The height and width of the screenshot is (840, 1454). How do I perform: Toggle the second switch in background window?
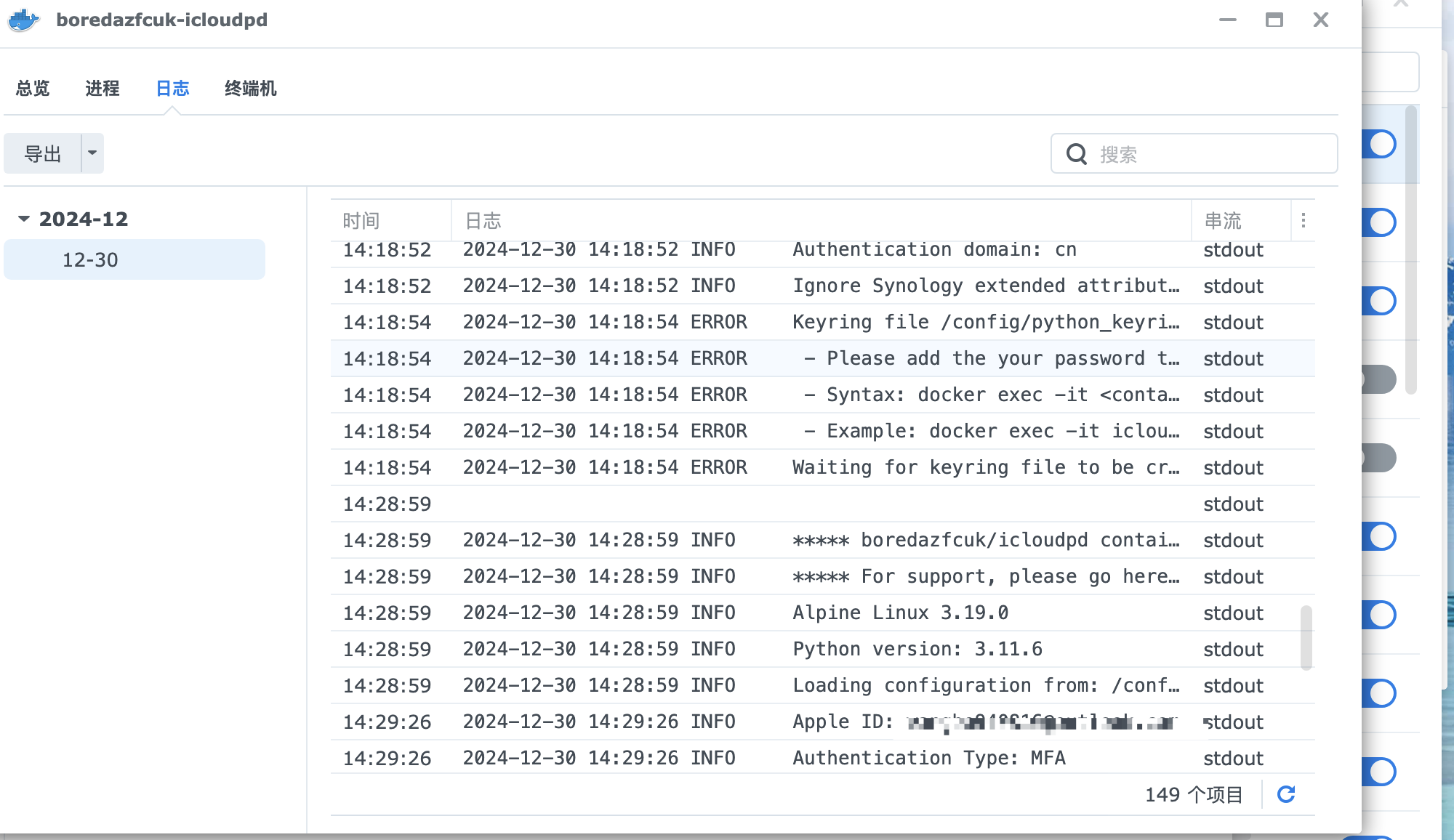tap(1379, 222)
